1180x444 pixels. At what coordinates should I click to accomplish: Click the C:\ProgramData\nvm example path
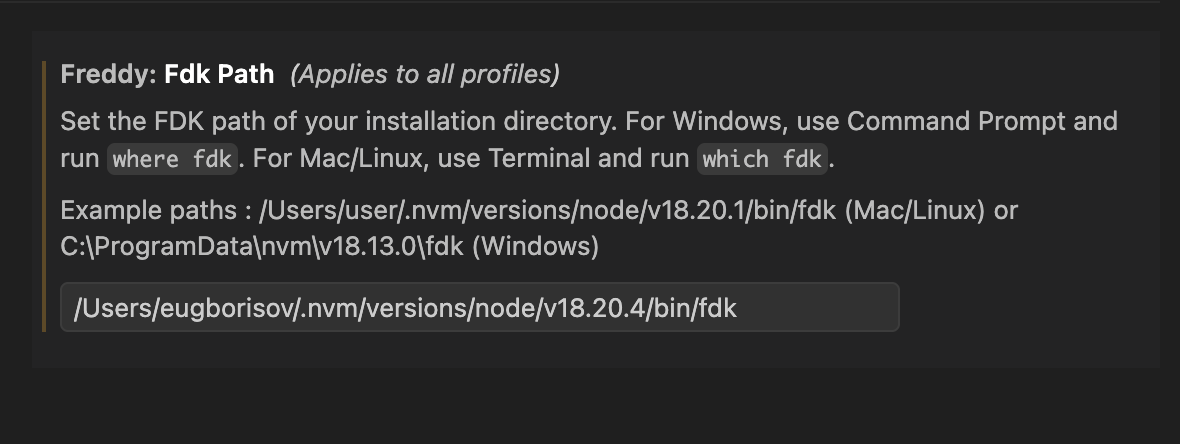point(262,246)
